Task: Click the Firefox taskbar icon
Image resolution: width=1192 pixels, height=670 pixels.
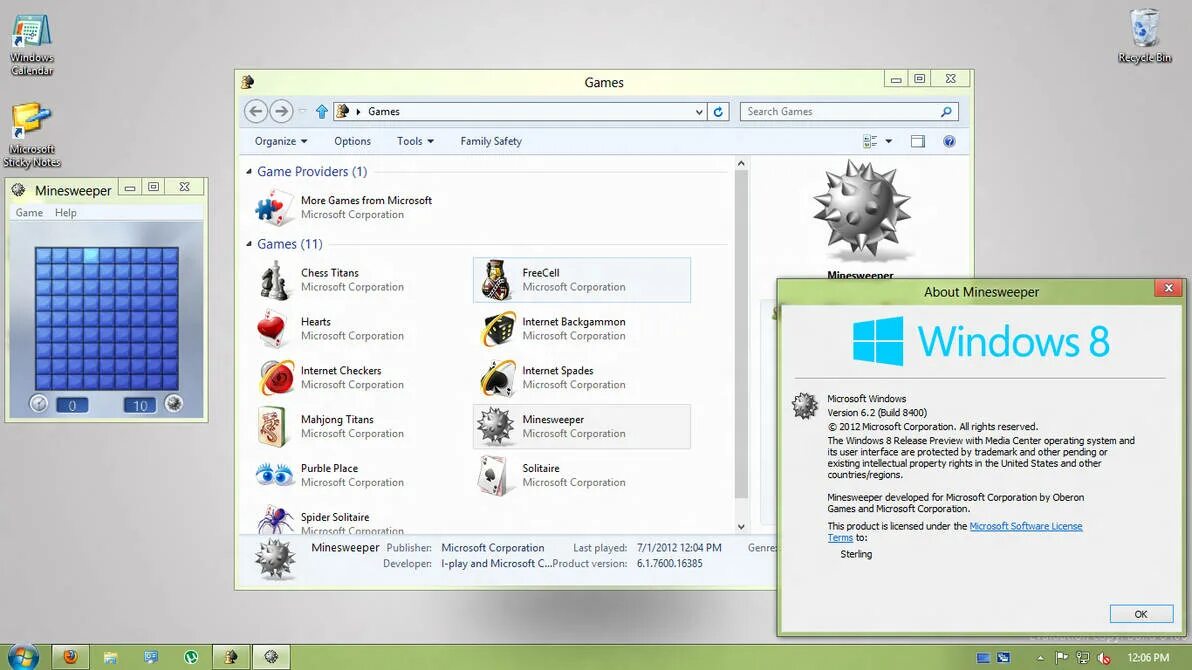Action: 71,656
